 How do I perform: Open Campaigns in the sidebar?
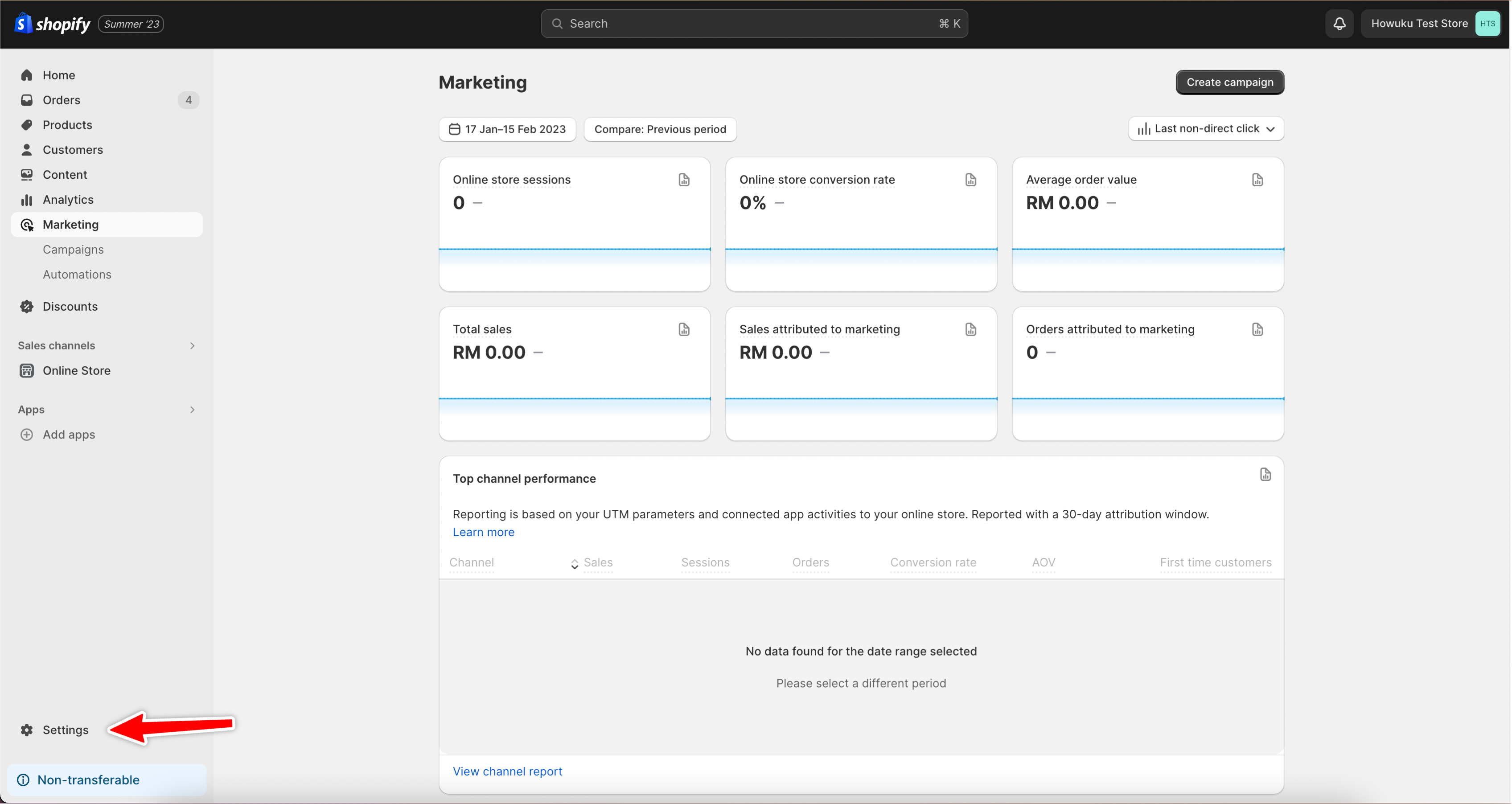(74, 250)
